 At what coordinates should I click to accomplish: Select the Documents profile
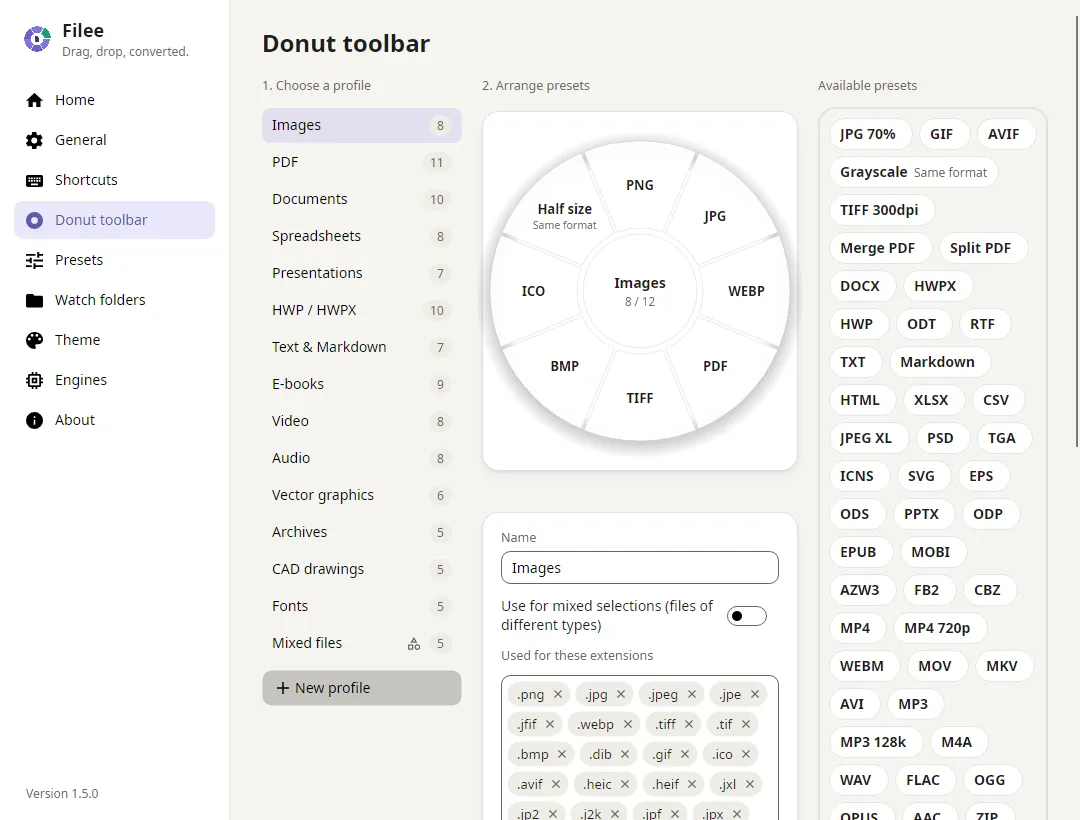362,200
